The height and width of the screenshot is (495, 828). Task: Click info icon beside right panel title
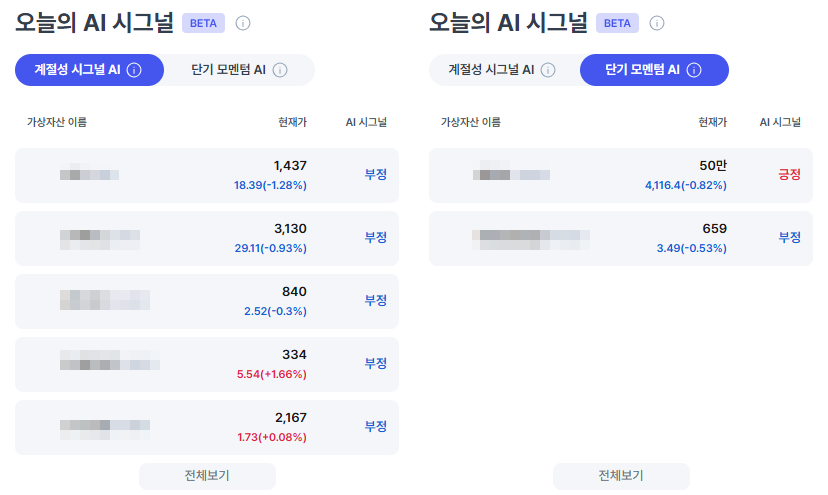coord(657,23)
